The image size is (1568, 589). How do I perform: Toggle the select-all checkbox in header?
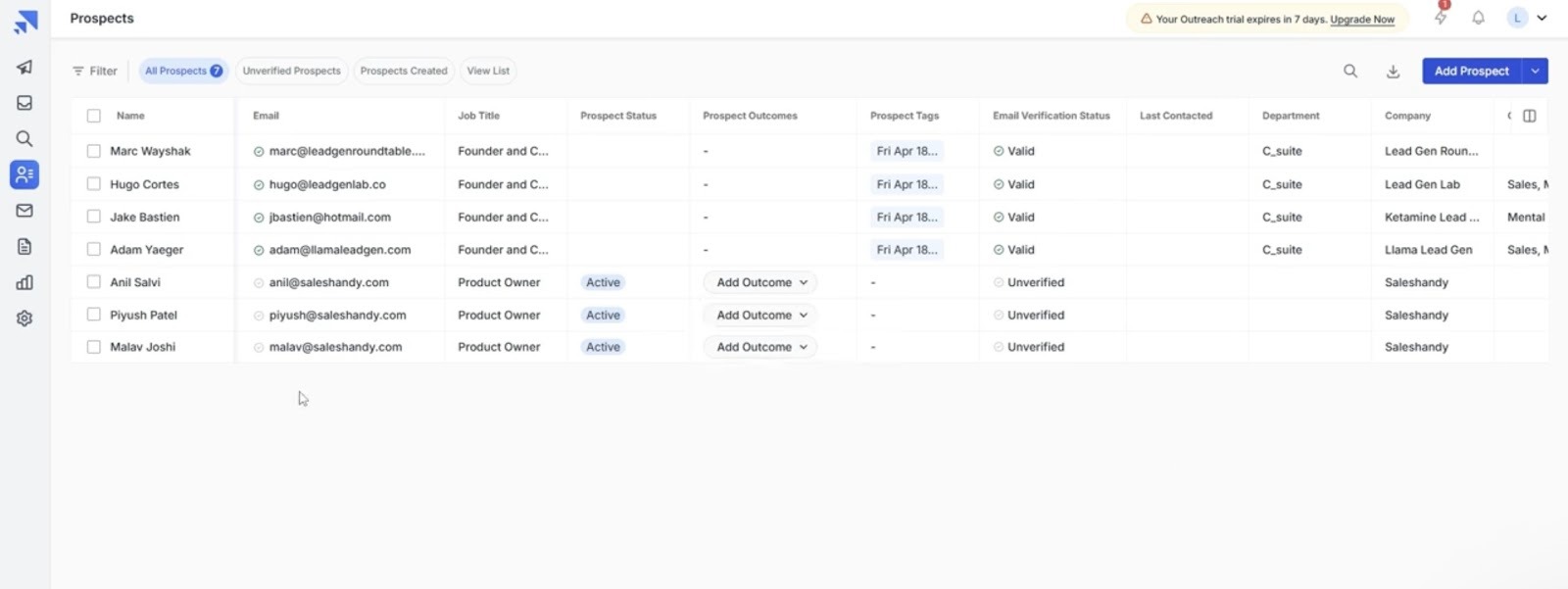click(94, 116)
